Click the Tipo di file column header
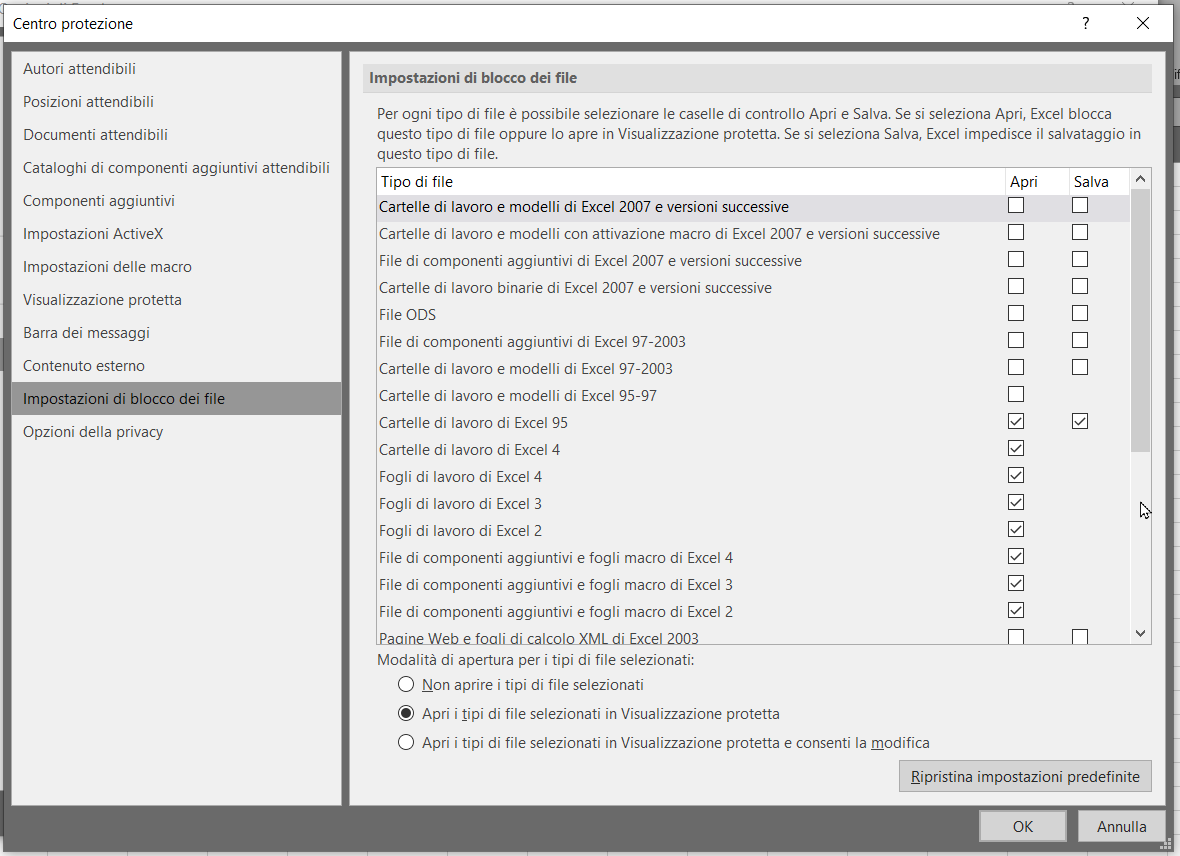The image size is (1180, 856). tap(691, 181)
